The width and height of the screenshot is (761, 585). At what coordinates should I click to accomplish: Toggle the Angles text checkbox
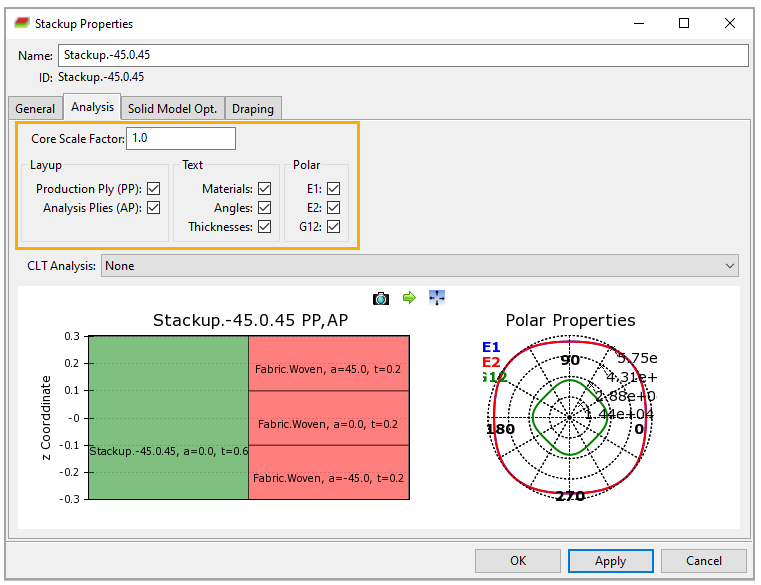264,208
